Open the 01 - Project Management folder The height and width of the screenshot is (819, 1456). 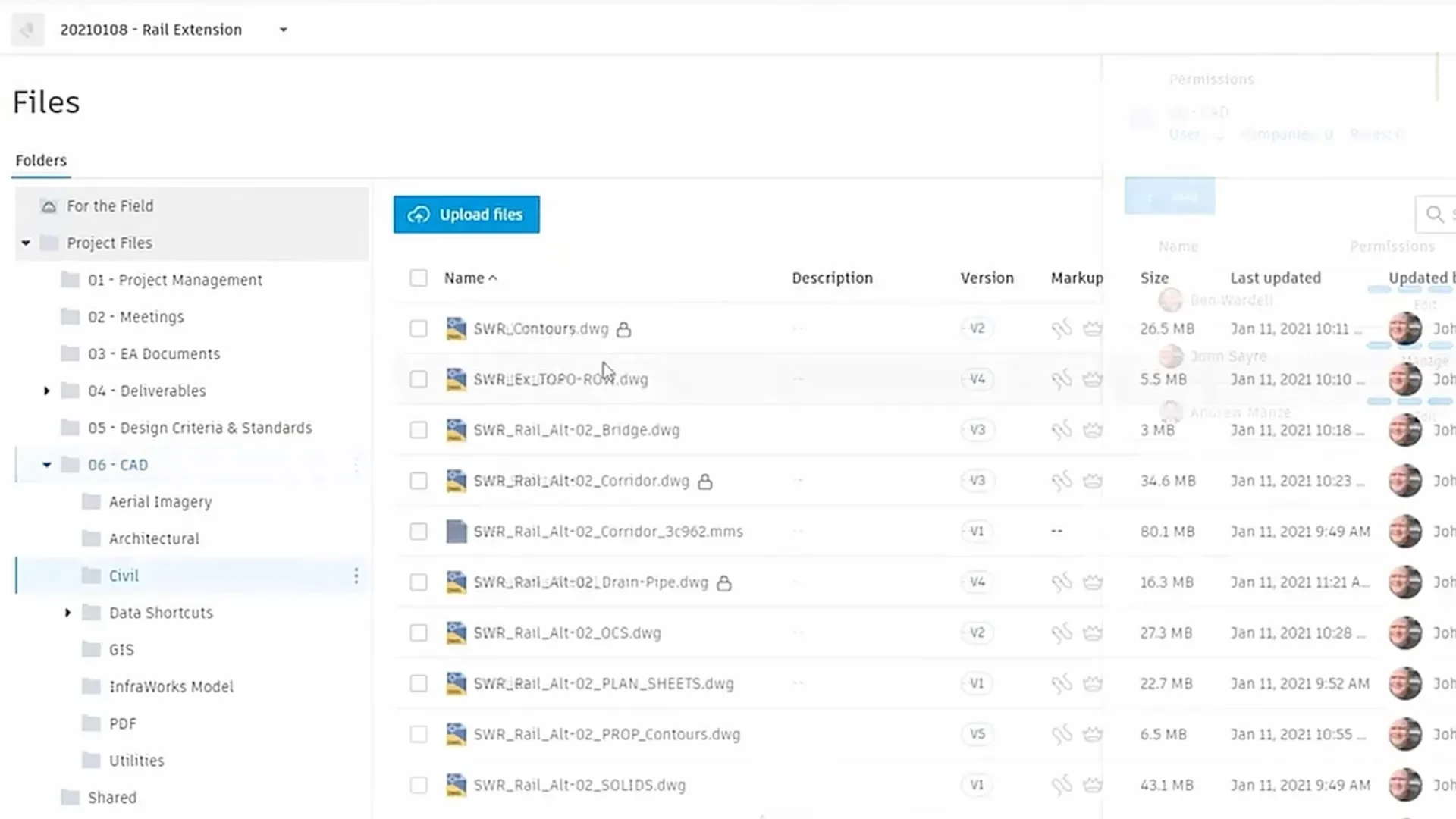(x=175, y=281)
